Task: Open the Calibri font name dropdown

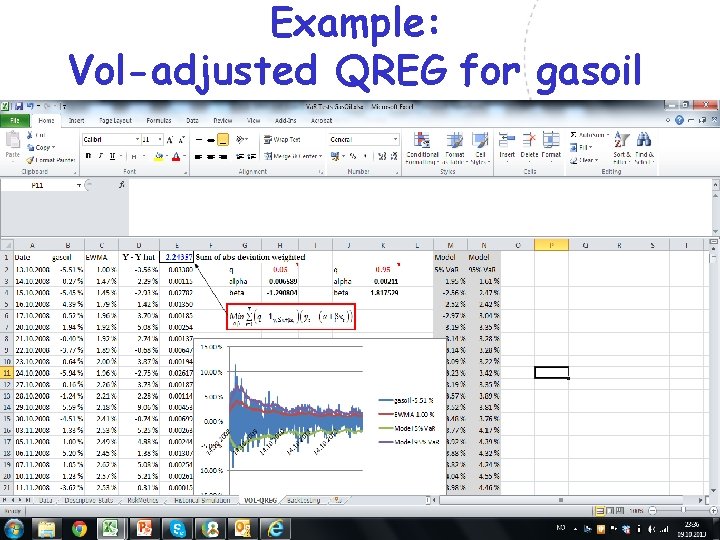Action: pos(137,139)
